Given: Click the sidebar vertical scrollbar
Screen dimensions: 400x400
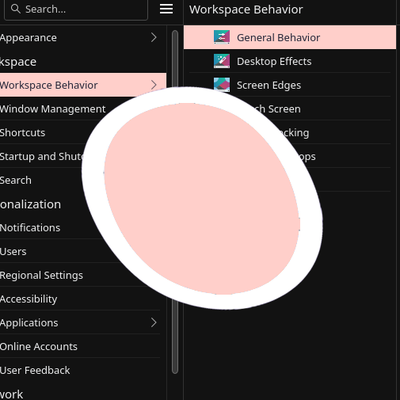Looking at the screenshot, I should pos(175,202).
